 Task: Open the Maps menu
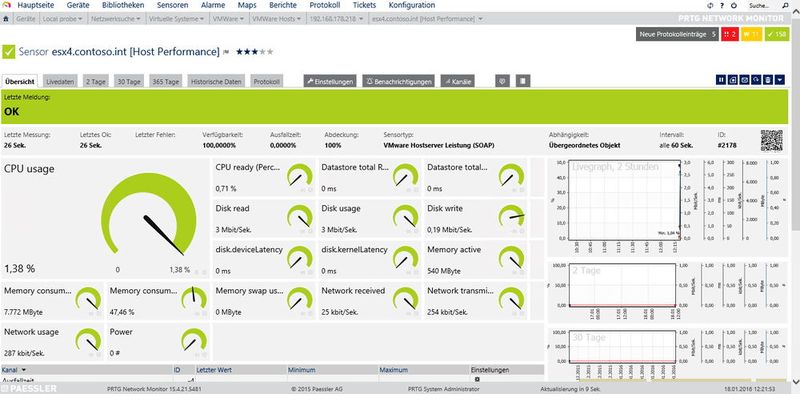(x=247, y=6)
